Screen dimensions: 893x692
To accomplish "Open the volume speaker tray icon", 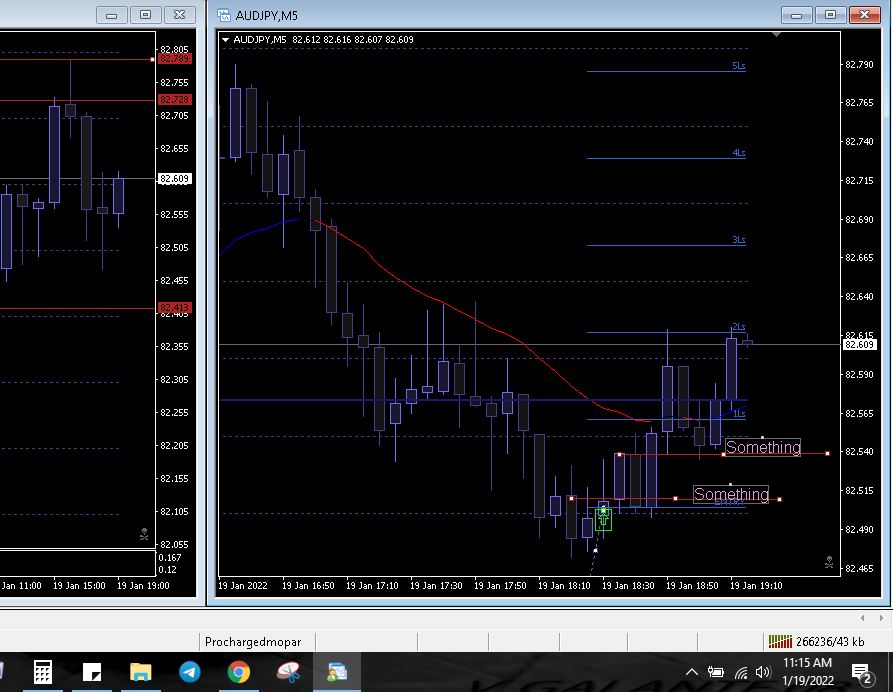I will pos(763,673).
